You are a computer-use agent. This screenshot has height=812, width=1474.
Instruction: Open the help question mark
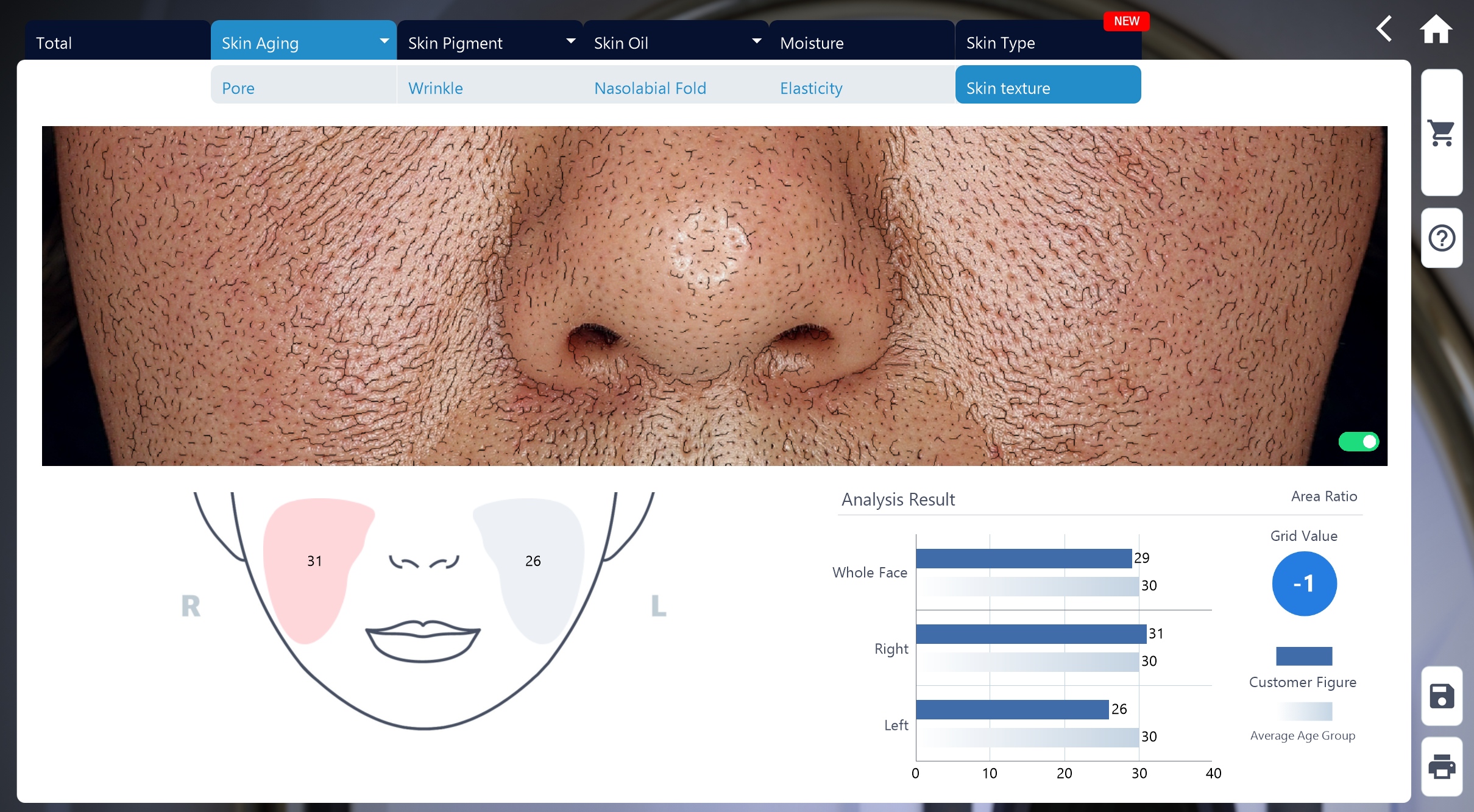coord(1442,238)
